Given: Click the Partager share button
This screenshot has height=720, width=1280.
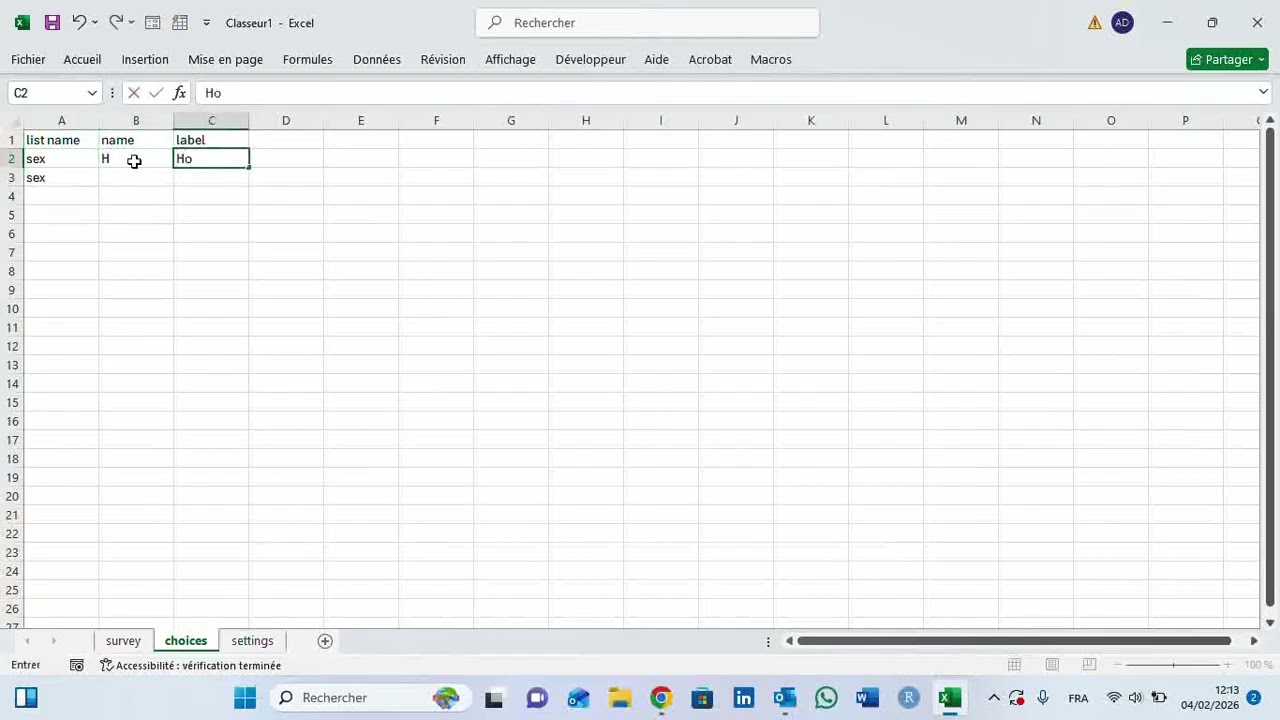Looking at the screenshot, I should coord(1227,59).
